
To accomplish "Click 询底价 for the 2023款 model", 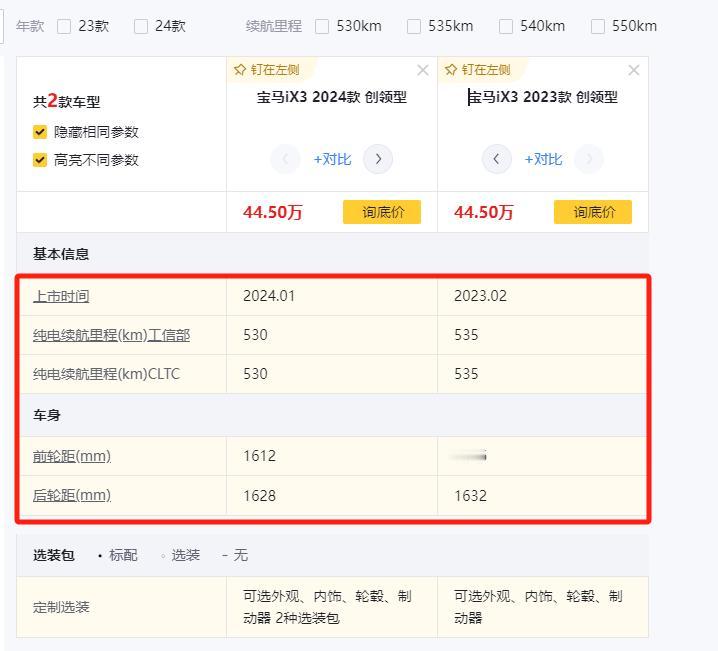I will point(593,212).
